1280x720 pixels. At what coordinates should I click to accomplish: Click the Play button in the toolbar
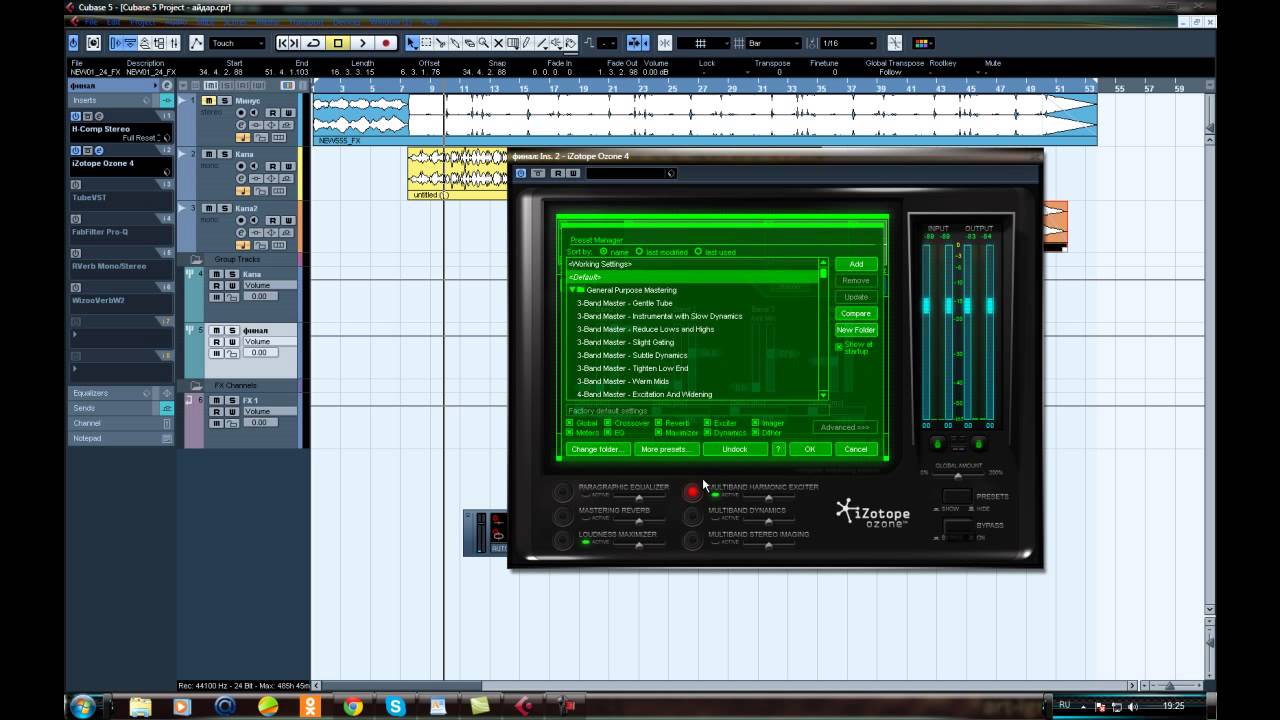(362, 43)
